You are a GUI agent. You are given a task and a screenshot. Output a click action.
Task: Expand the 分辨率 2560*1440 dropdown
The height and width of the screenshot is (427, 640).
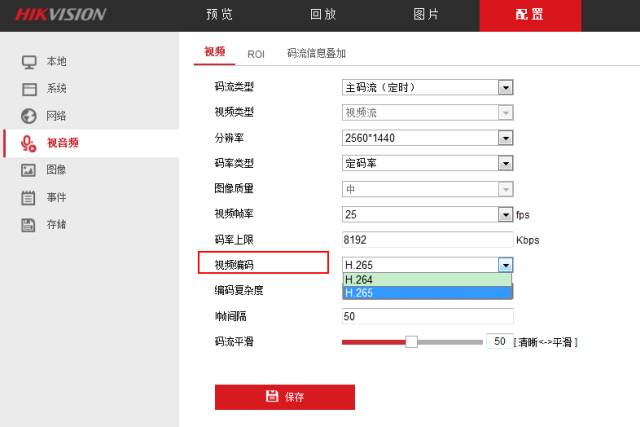pyautogui.click(x=427, y=138)
